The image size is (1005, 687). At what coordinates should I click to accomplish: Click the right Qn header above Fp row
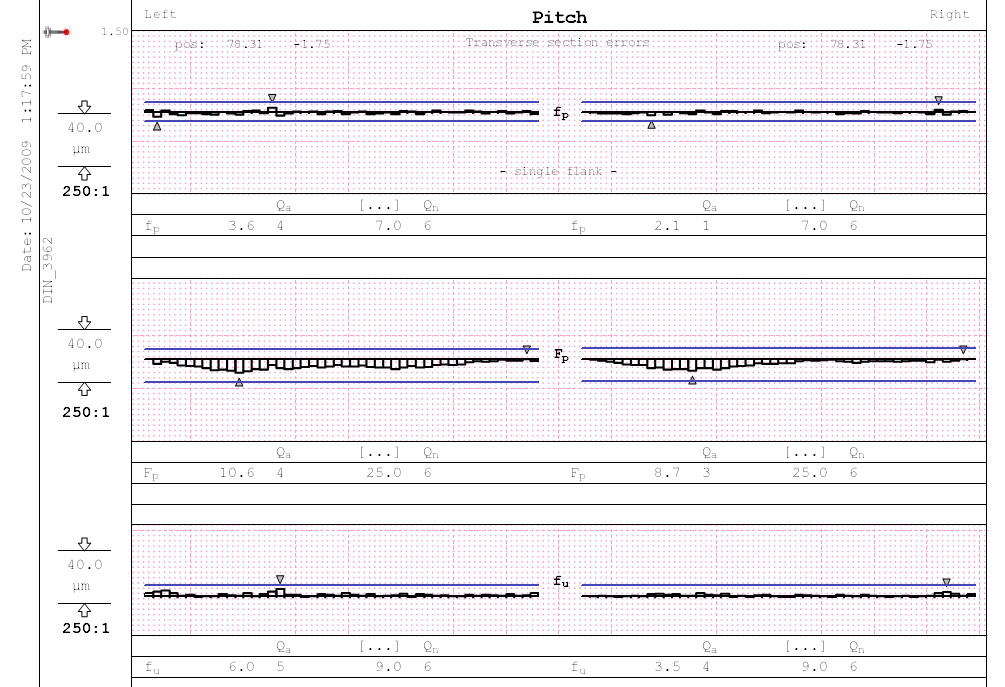(x=857, y=453)
